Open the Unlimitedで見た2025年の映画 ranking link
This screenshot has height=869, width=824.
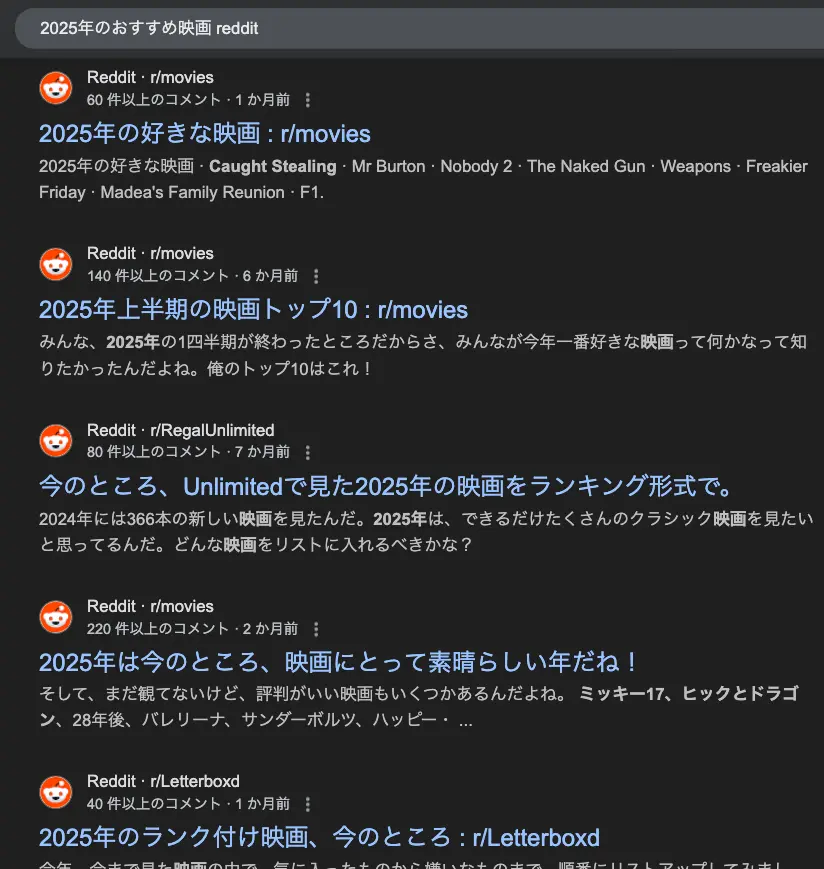click(386, 486)
